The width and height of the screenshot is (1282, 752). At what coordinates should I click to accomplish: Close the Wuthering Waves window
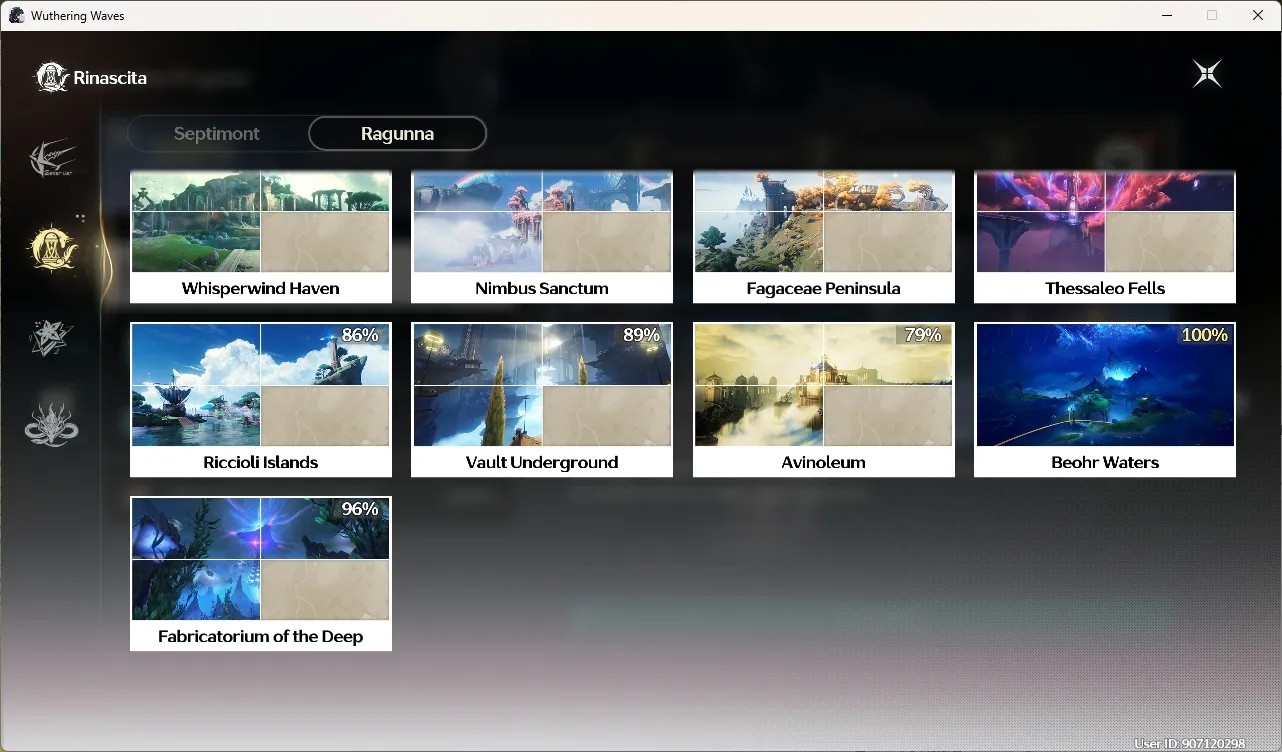tap(1258, 15)
